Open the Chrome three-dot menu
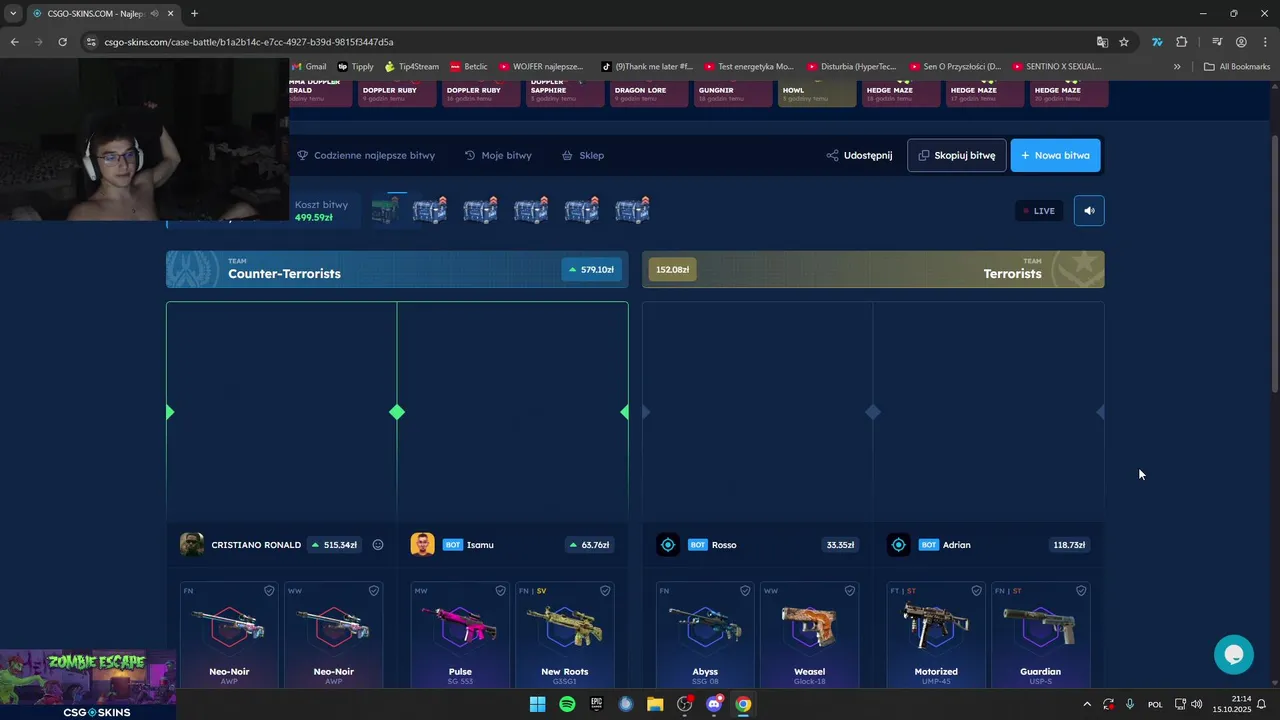1280x720 pixels. pos(1264,42)
